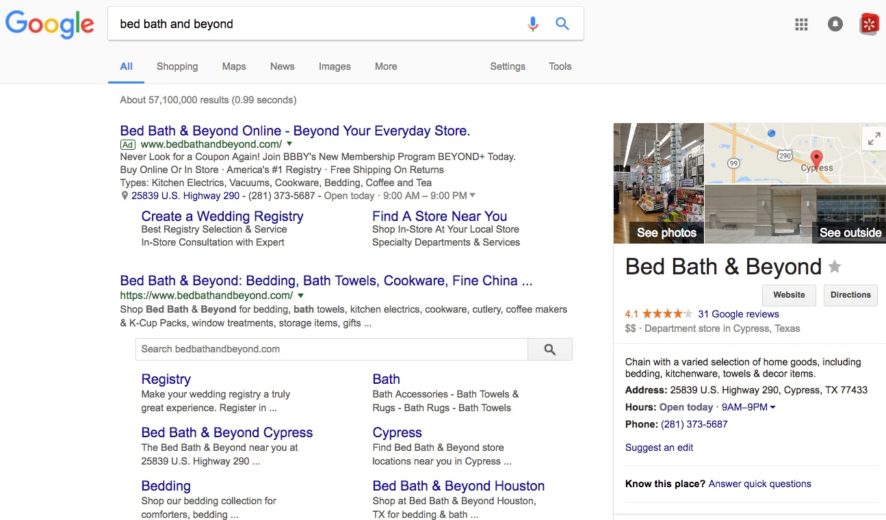Open the Bath sitelink
The image size is (886, 520).
pyautogui.click(x=386, y=379)
